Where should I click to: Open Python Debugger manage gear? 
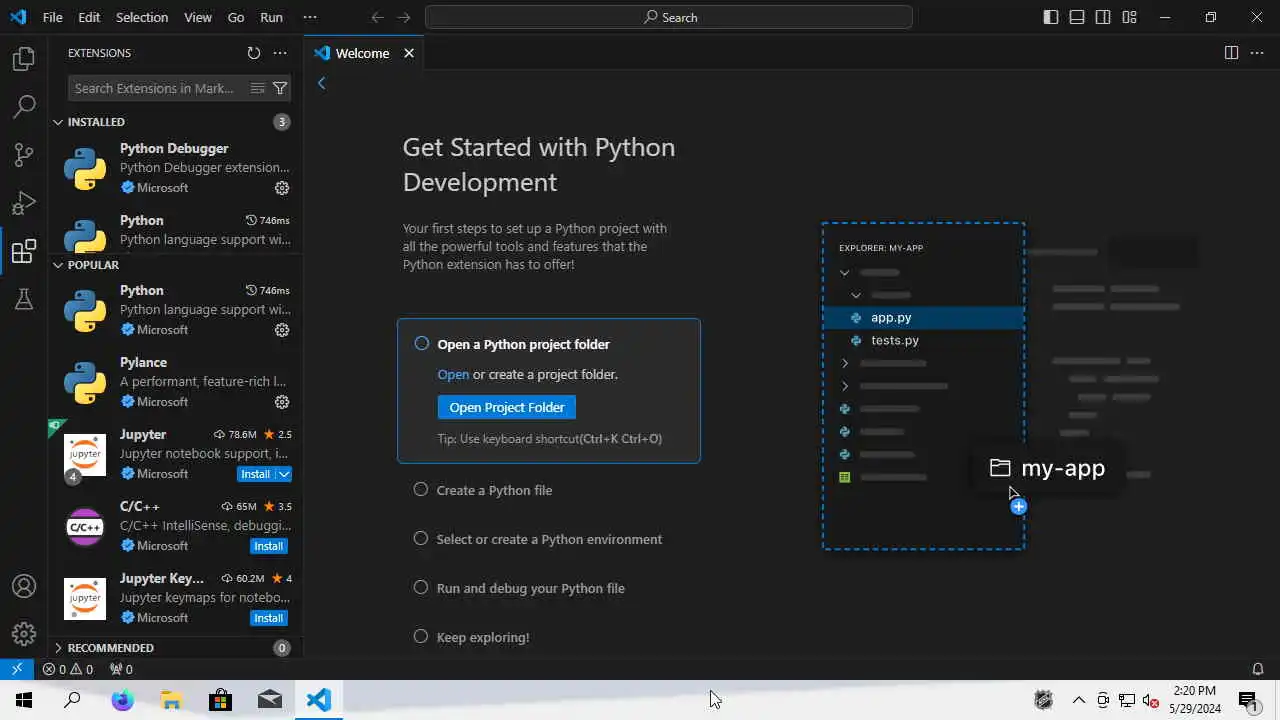pos(282,188)
